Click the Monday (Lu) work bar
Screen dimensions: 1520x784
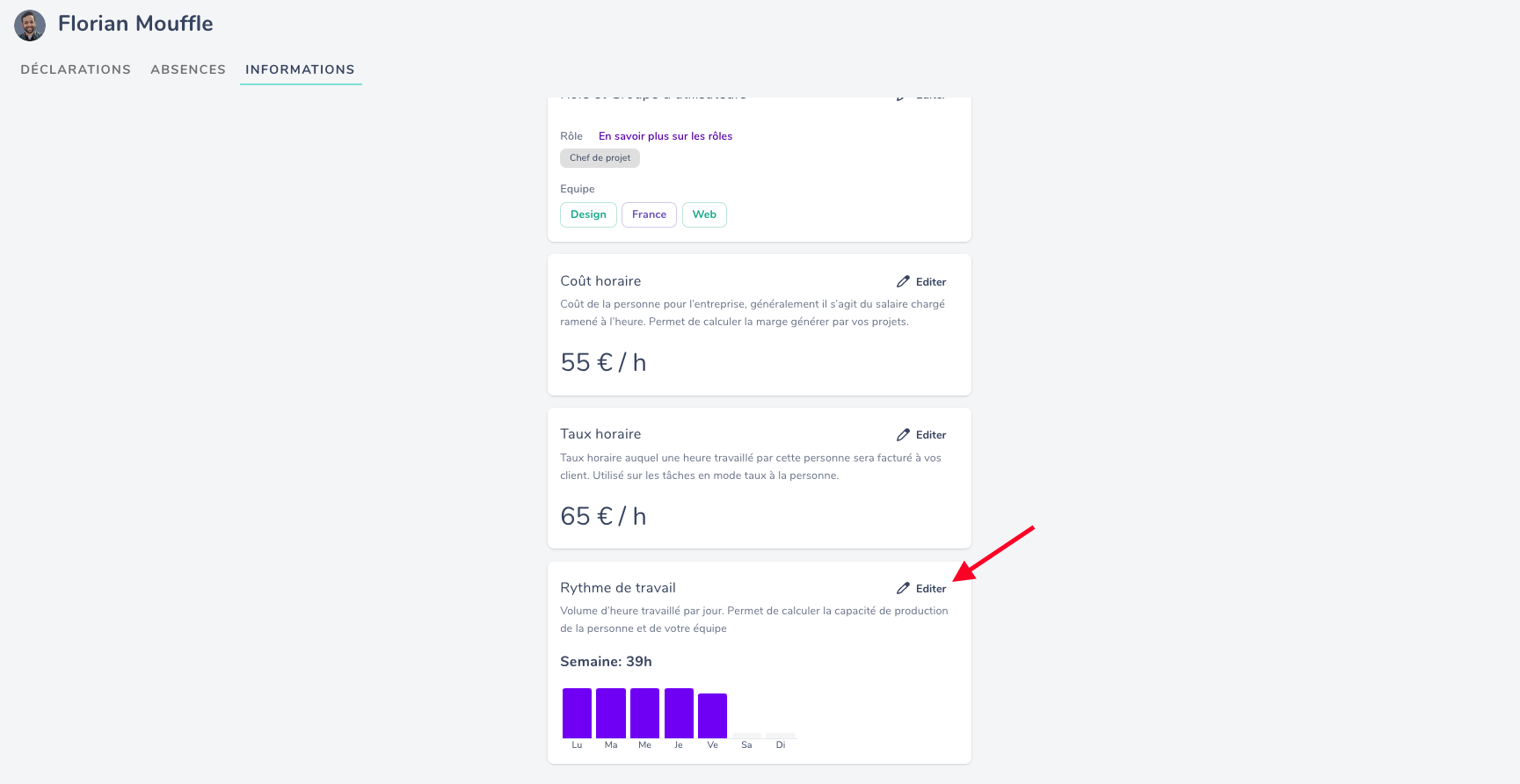tap(577, 713)
